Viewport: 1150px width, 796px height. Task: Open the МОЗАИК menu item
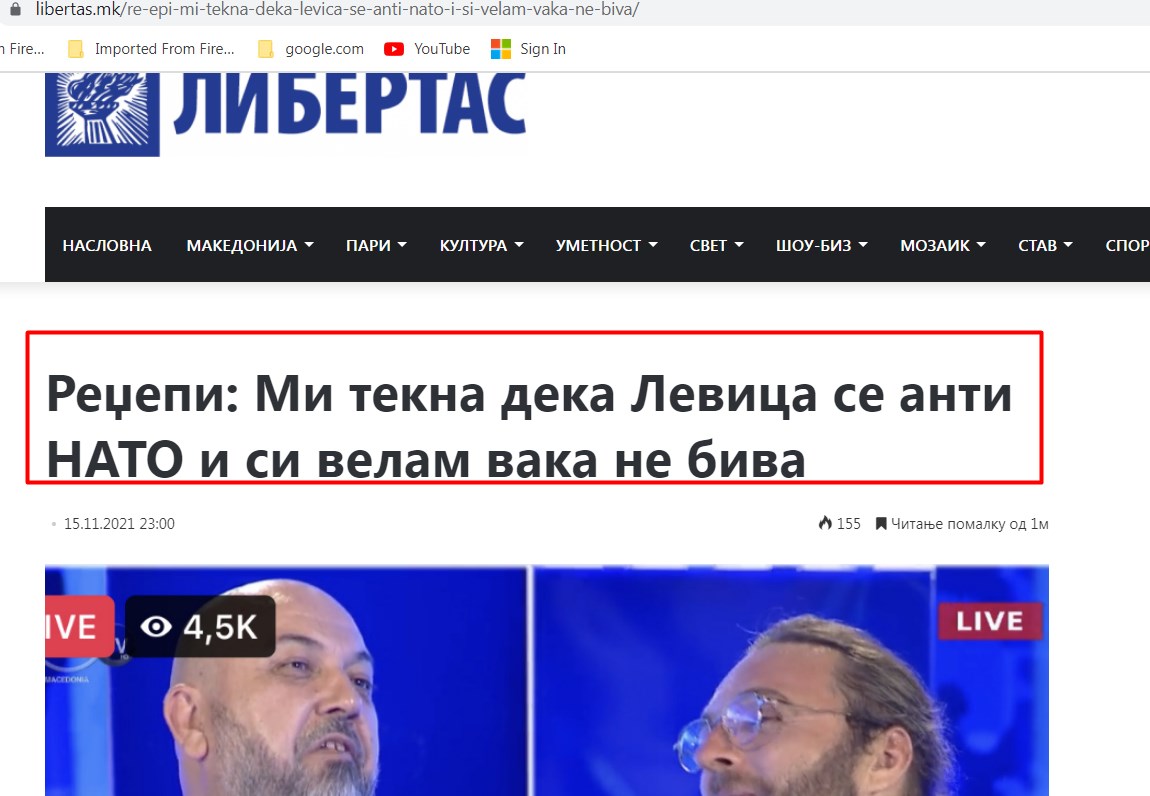[942, 245]
